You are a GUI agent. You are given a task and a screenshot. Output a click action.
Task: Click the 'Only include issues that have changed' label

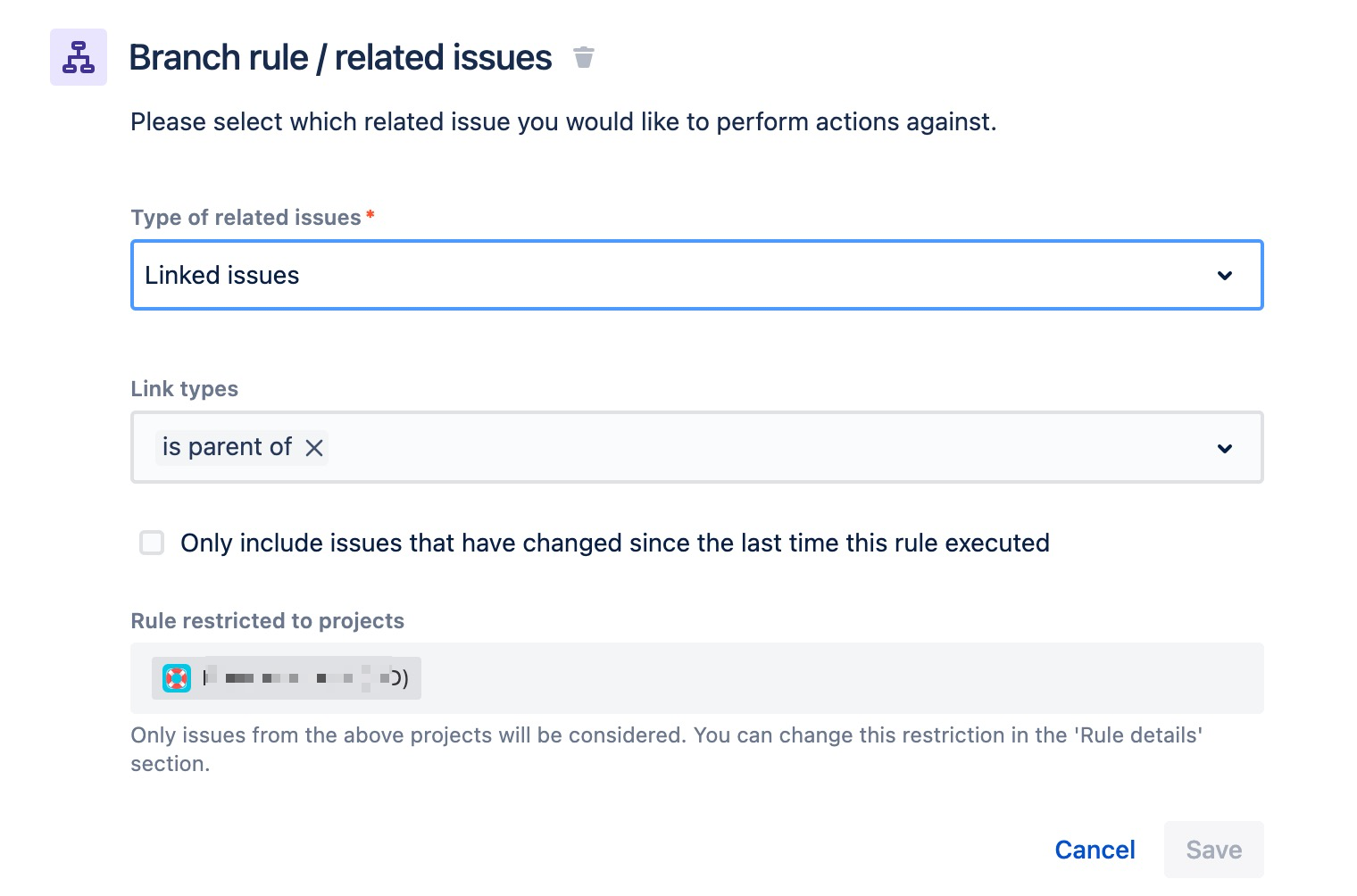tap(614, 543)
